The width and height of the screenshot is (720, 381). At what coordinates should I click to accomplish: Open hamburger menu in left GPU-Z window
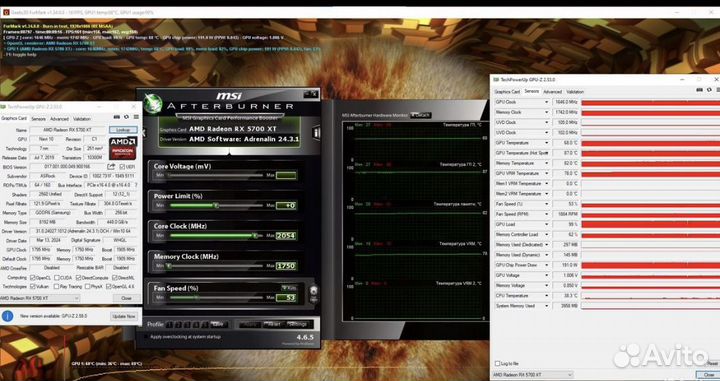tap(136, 117)
